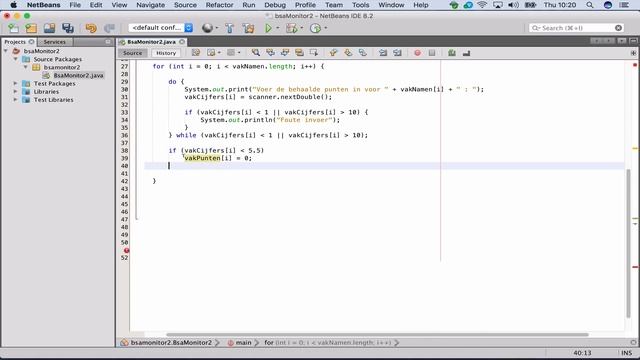Clear the Search field with X button

[x=618, y=28]
